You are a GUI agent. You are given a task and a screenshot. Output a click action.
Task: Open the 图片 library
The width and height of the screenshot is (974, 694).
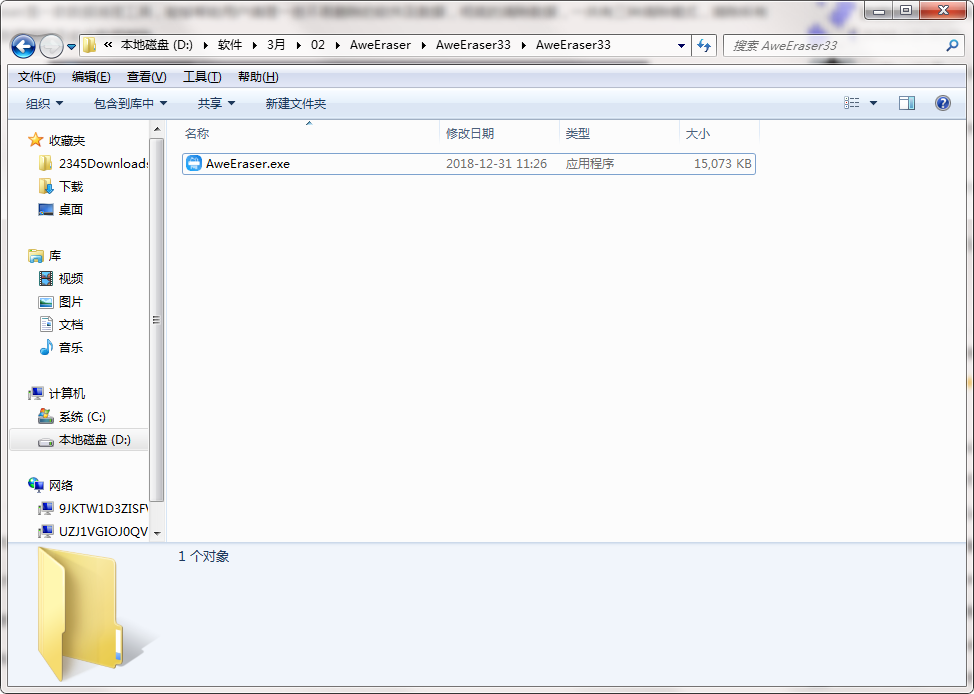71,302
